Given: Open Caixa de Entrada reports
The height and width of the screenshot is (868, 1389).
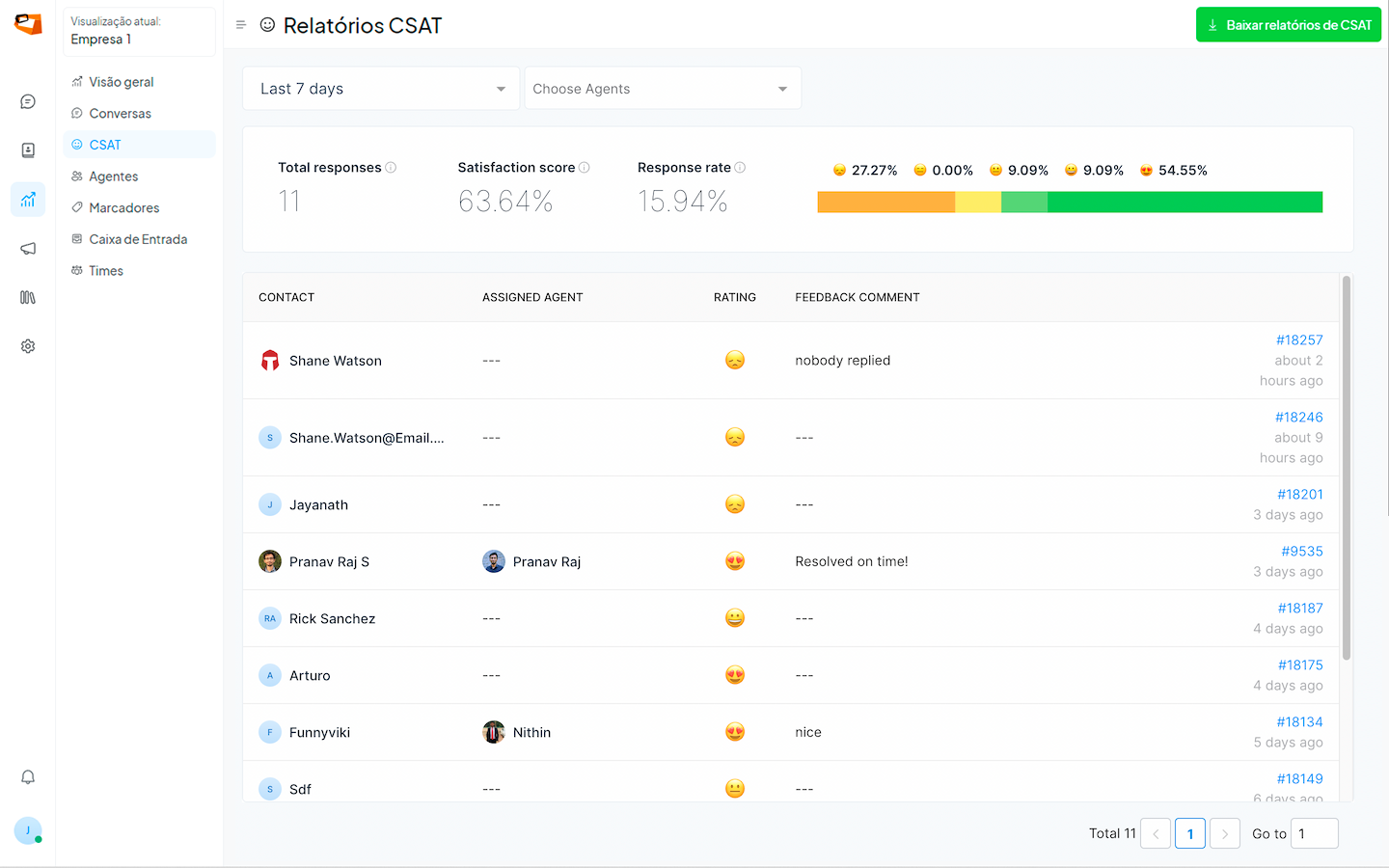Looking at the screenshot, I should 138,239.
